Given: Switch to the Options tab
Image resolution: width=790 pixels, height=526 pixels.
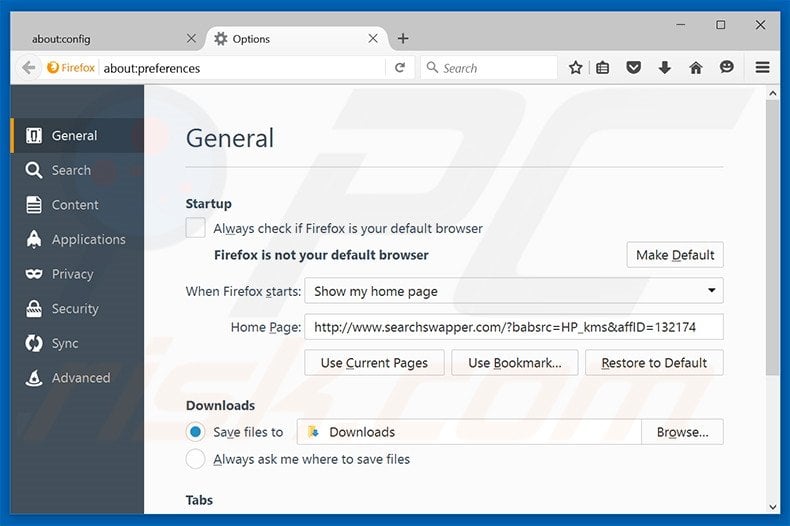Looking at the screenshot, I should pos(297,39).
